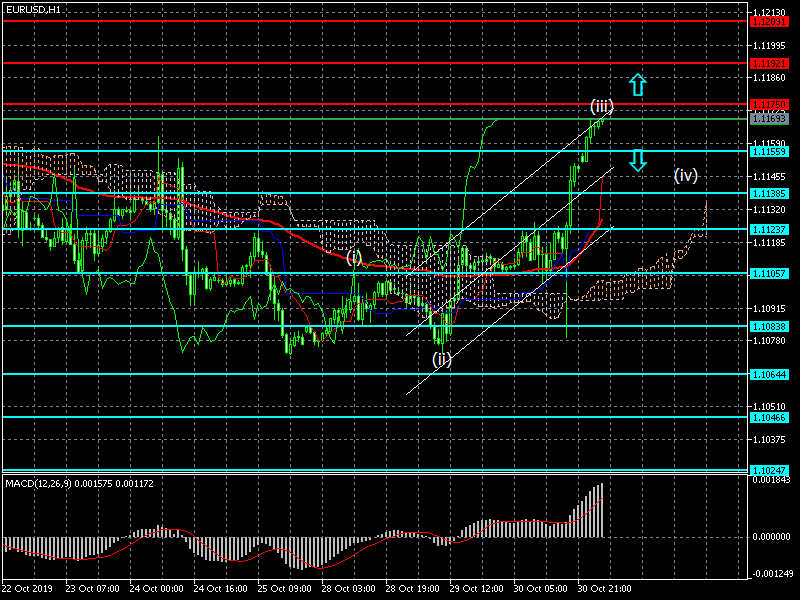Screen dimensions: 800x600
Task: Select the wave (i) label
Action: pyautogui.click(x=354, y=257)
